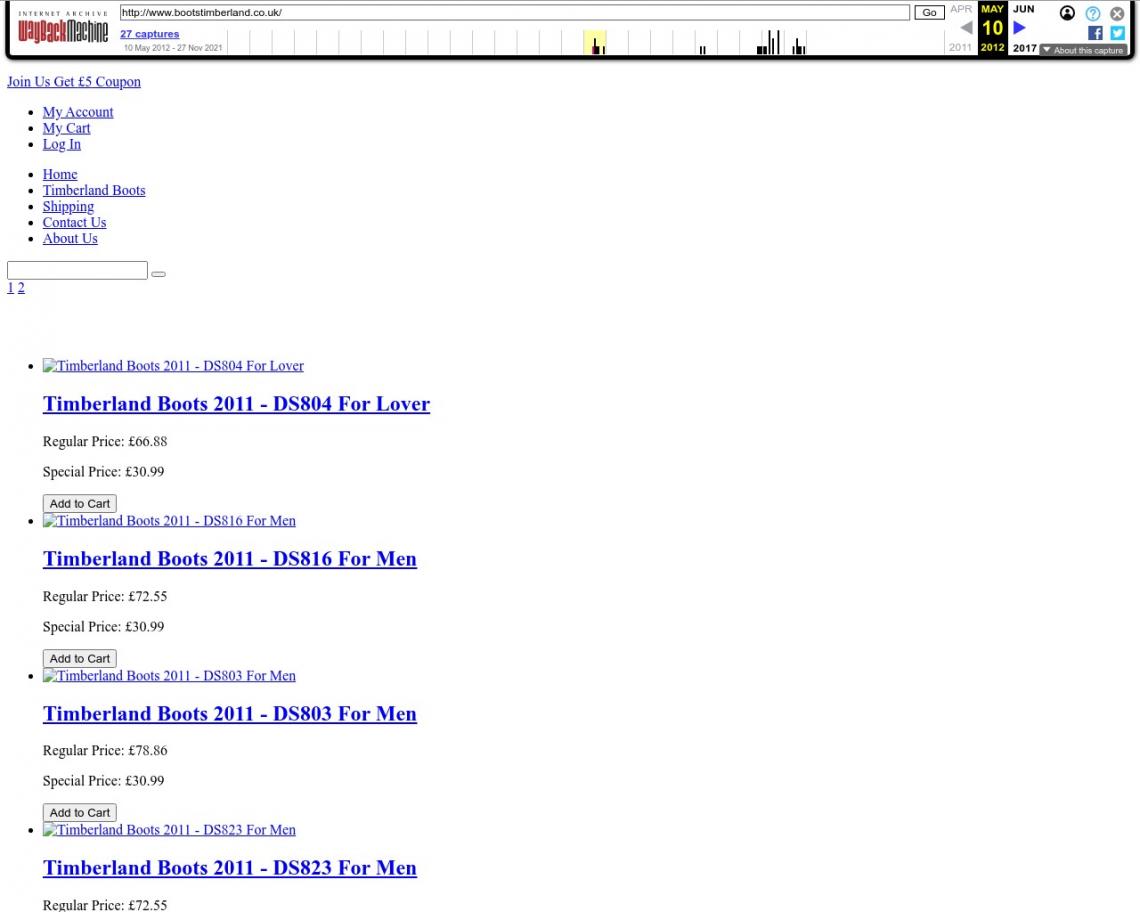Open About Us navigation link
This screenshot has height=912, width=1140.
(x=70, y=239)
